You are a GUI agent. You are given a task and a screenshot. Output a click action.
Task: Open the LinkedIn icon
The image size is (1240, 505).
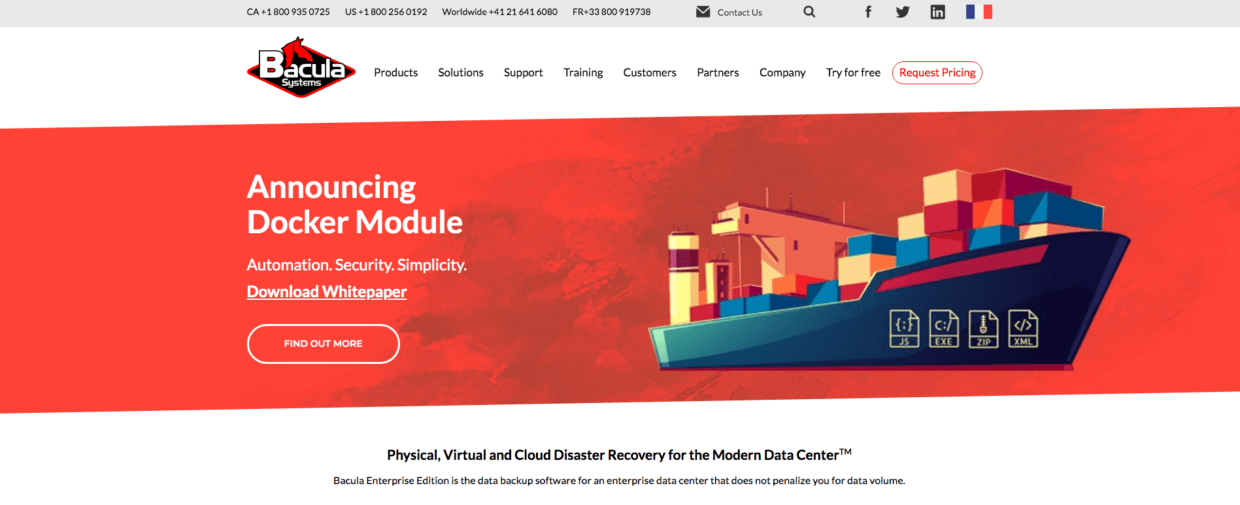pyautogui.click(x=937, y=12)
